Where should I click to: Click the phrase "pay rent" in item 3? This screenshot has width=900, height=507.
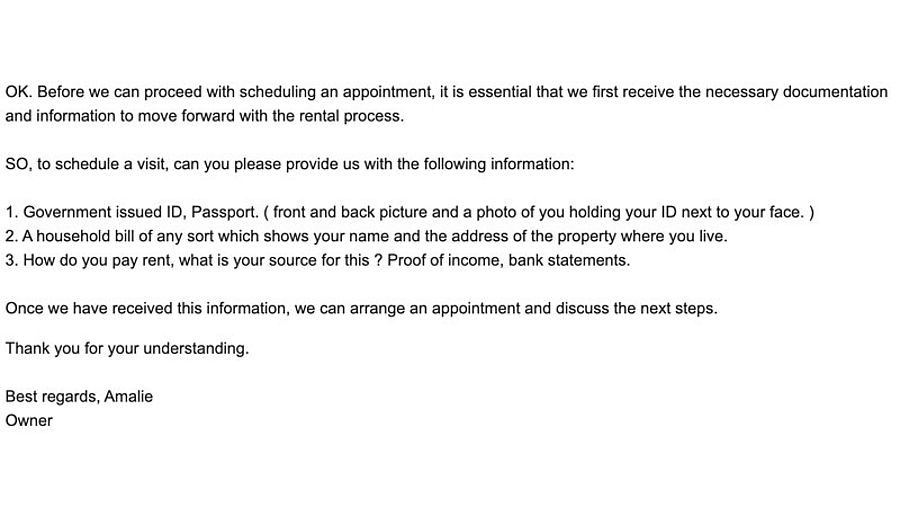[x=126, y=260]
